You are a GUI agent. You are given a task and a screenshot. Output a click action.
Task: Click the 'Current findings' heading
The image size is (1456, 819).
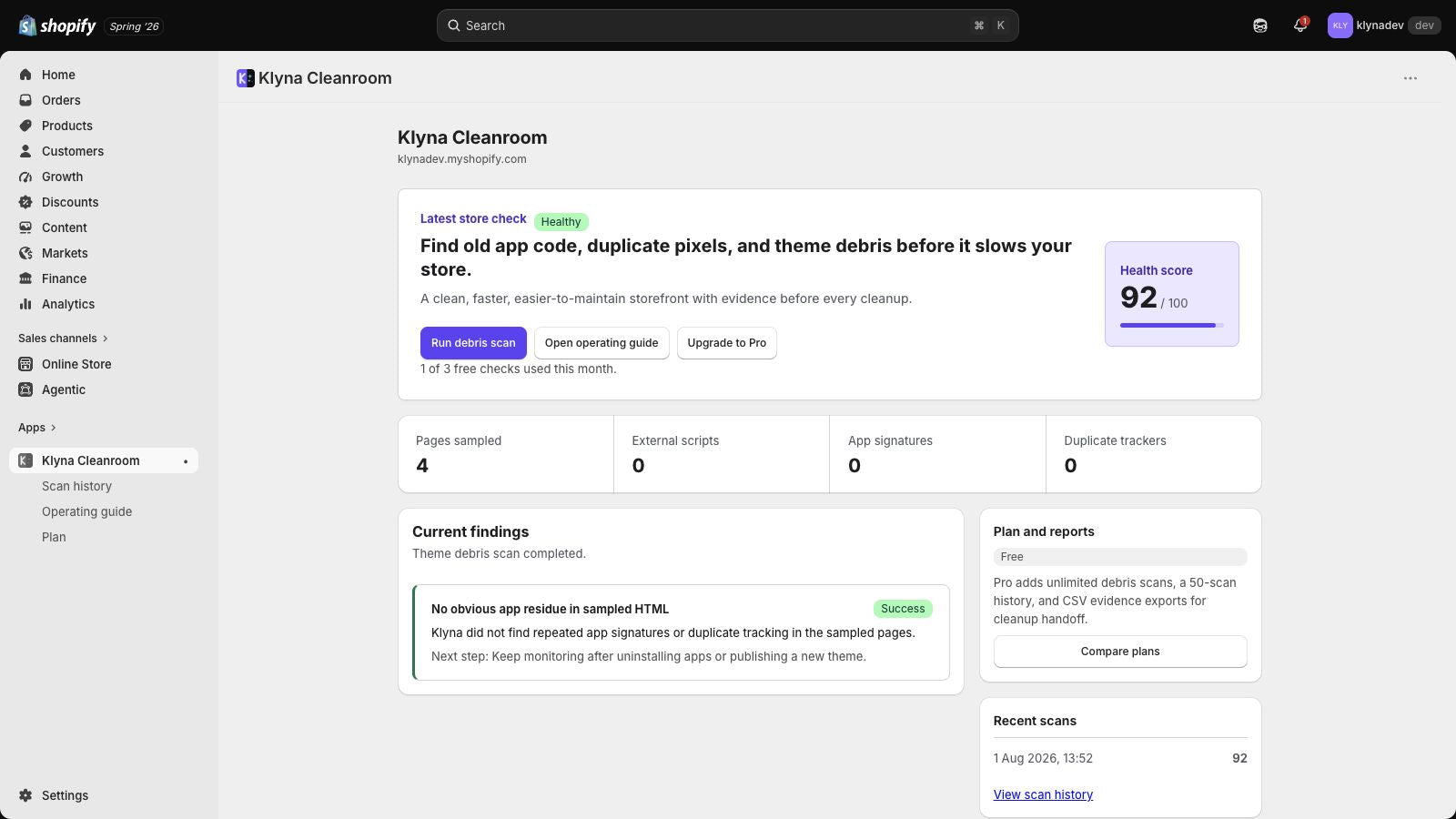[x=470, y=531]
